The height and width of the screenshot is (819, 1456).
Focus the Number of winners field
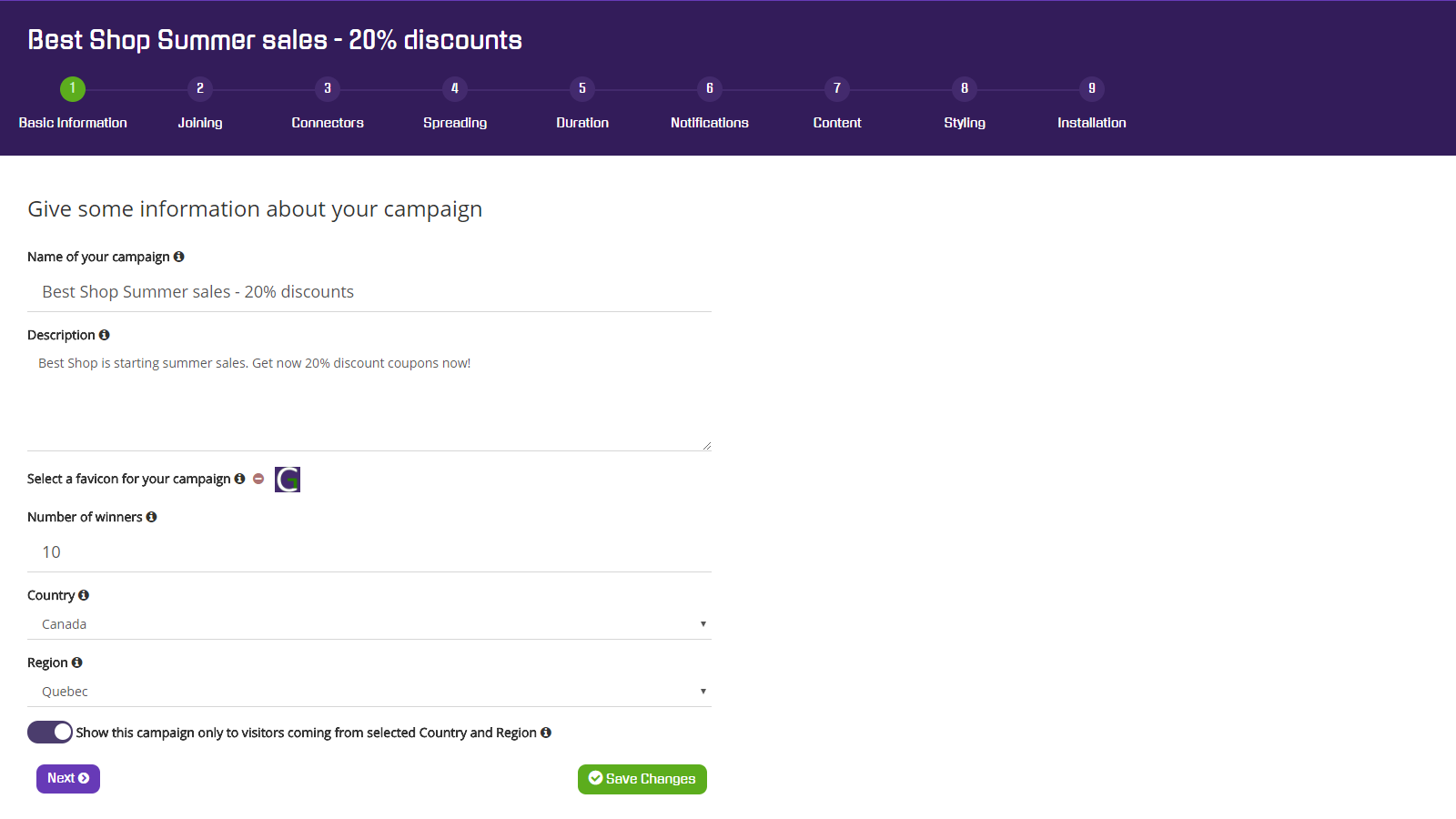pos(369,552)
